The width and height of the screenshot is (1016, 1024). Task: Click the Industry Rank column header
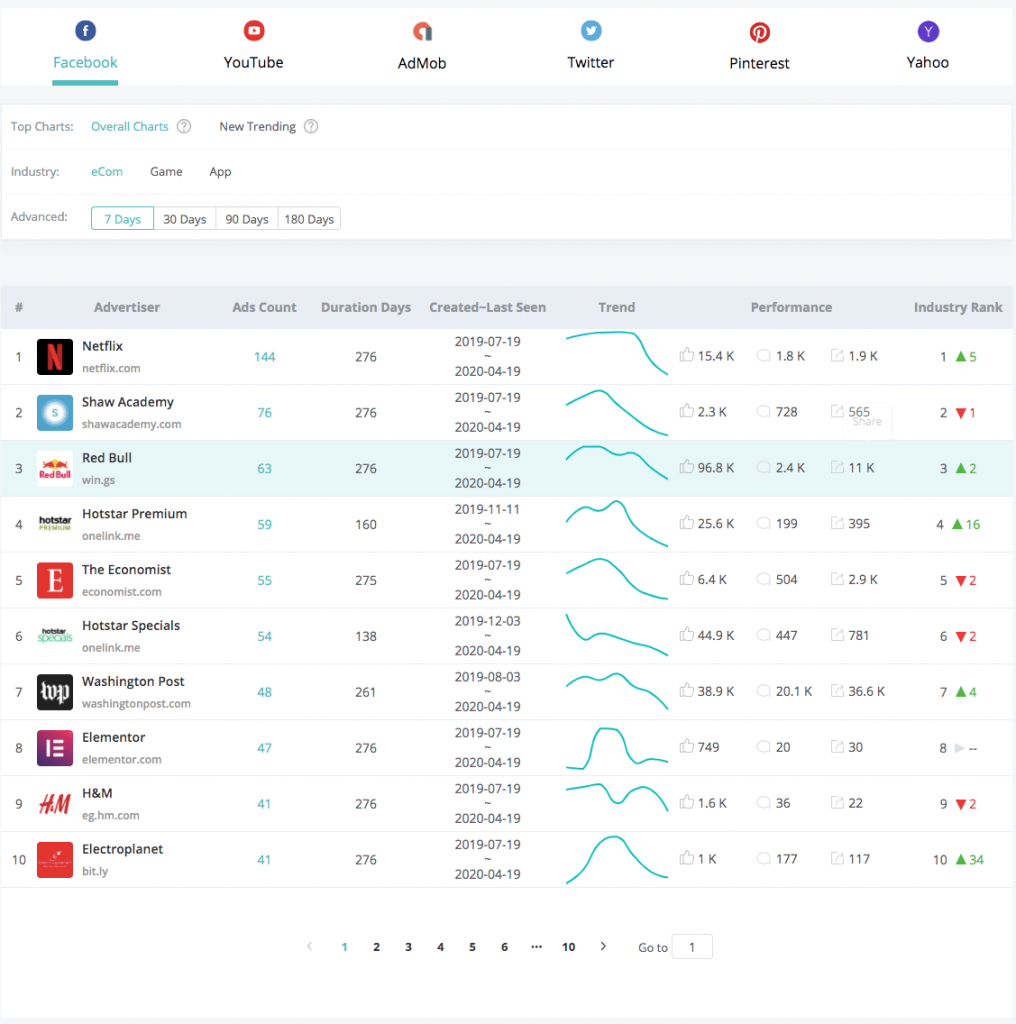tap(958, 308)
